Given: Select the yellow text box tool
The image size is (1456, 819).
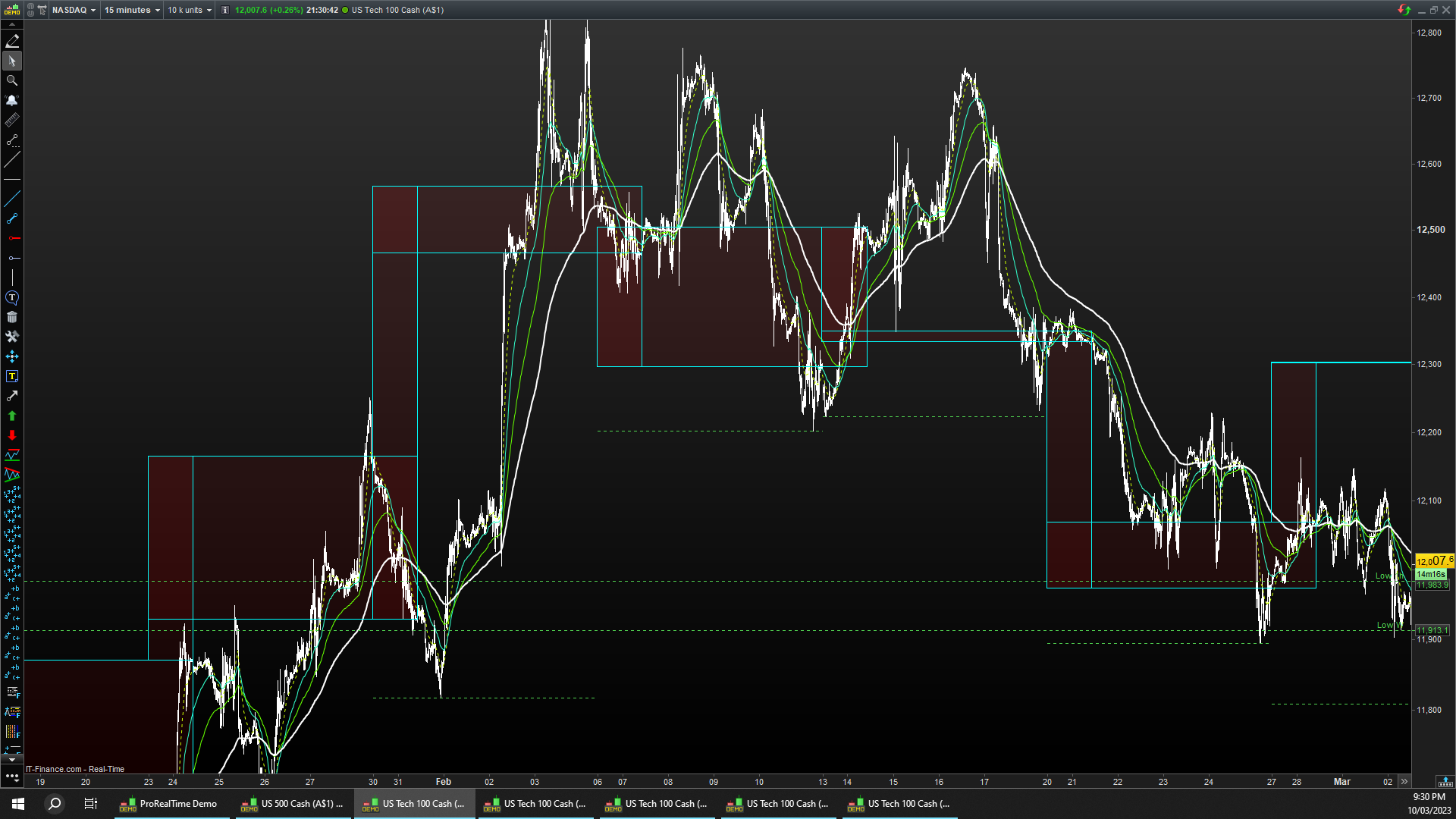Looking at the screenshot, I should [12, 376].
